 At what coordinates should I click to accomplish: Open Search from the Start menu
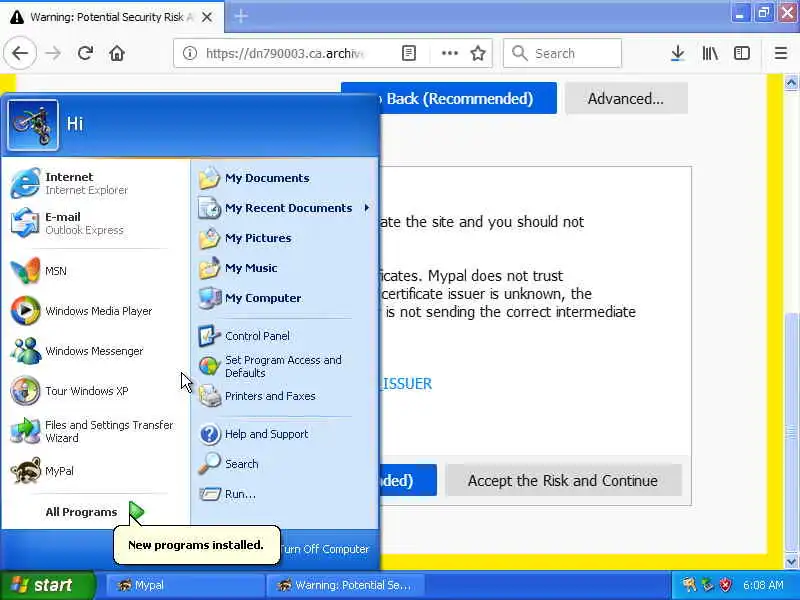[285, 464]
